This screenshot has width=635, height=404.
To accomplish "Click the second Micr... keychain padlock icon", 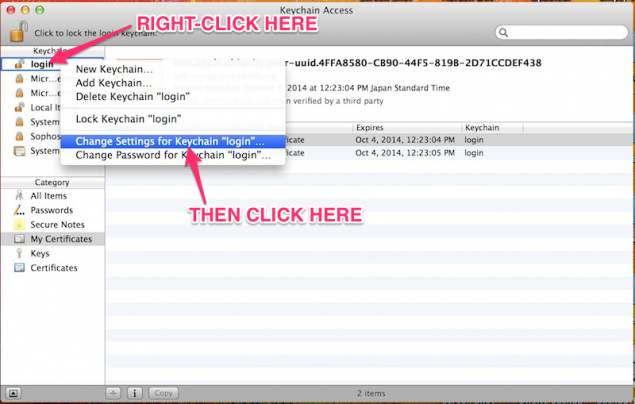I will click(x=19, y=93).
